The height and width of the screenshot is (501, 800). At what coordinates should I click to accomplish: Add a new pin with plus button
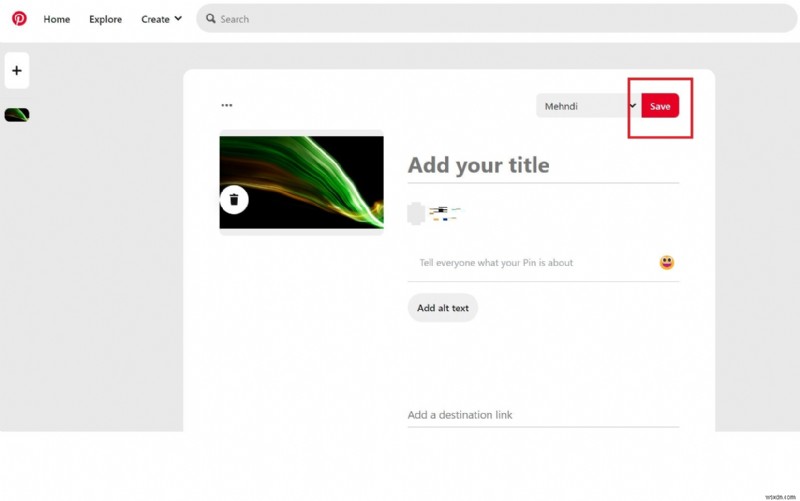(x=17, y=70)
